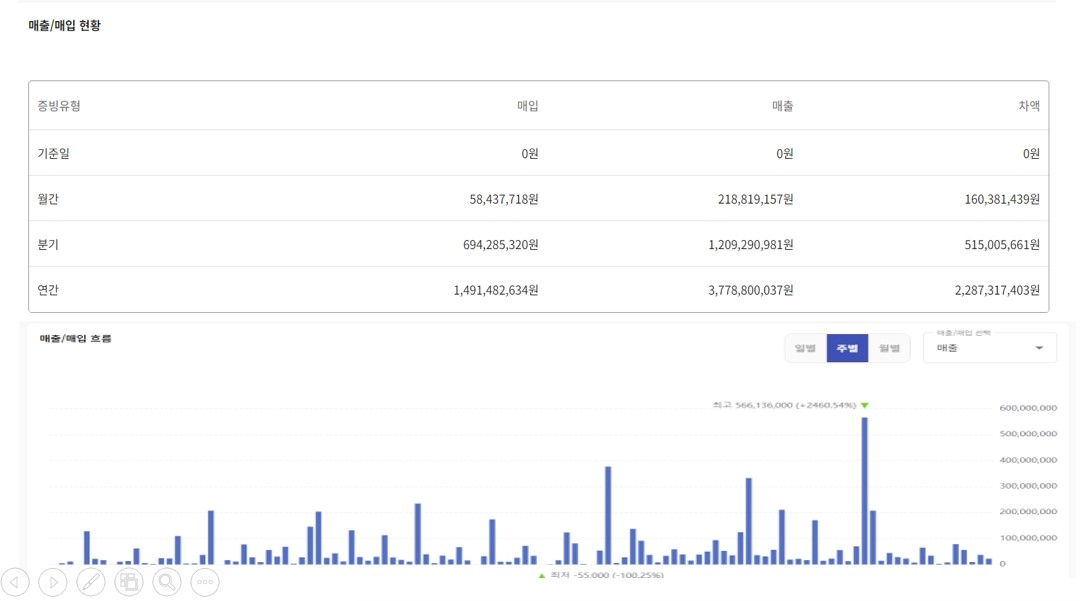Click the 증빙유형 column header
Image resolution: width=1081 pixels, height=601 pixels.
click(x=59, y=106)
